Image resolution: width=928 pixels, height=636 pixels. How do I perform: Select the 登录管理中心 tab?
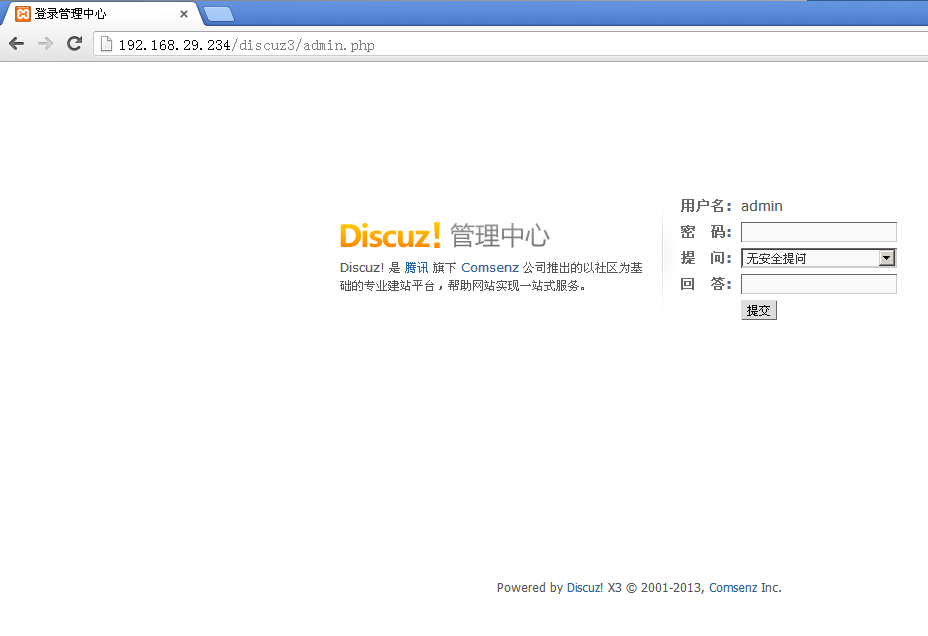click(x=101, y=14)
